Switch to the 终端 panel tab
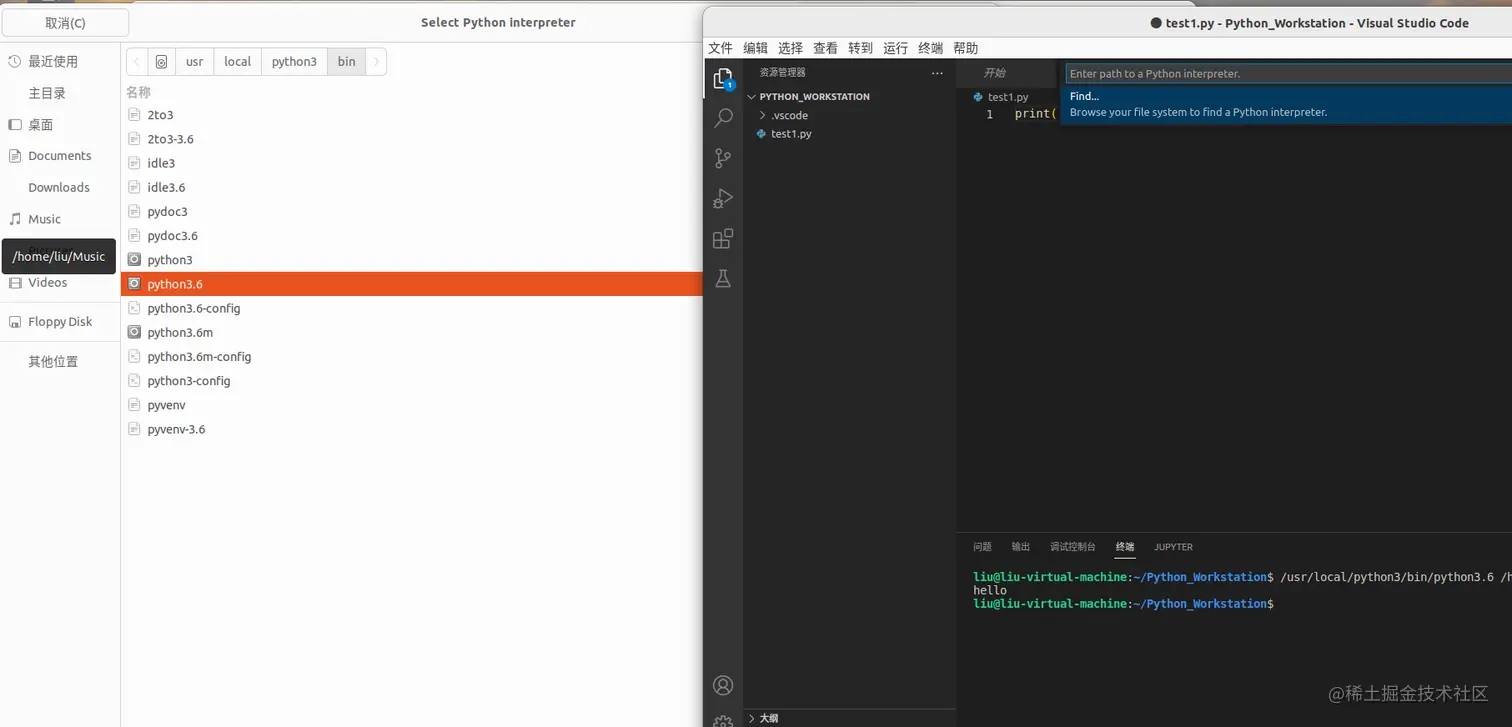1512x727 pixels. point(1125,547)
